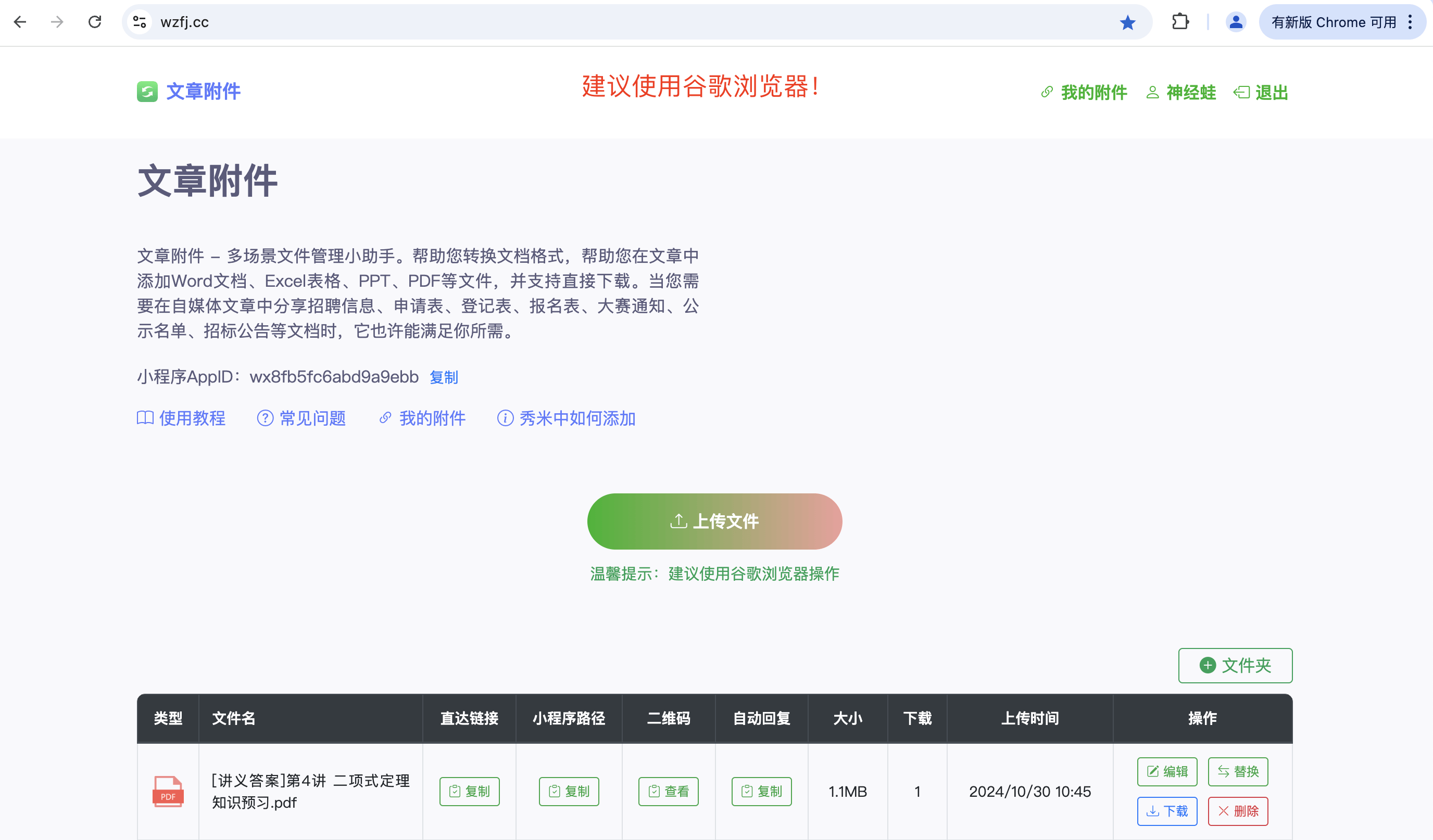The width and height of the screenshot is (1433, 840).
Task: Open the Chrome extensions puzzle icon
Action: coord(1180,22)
